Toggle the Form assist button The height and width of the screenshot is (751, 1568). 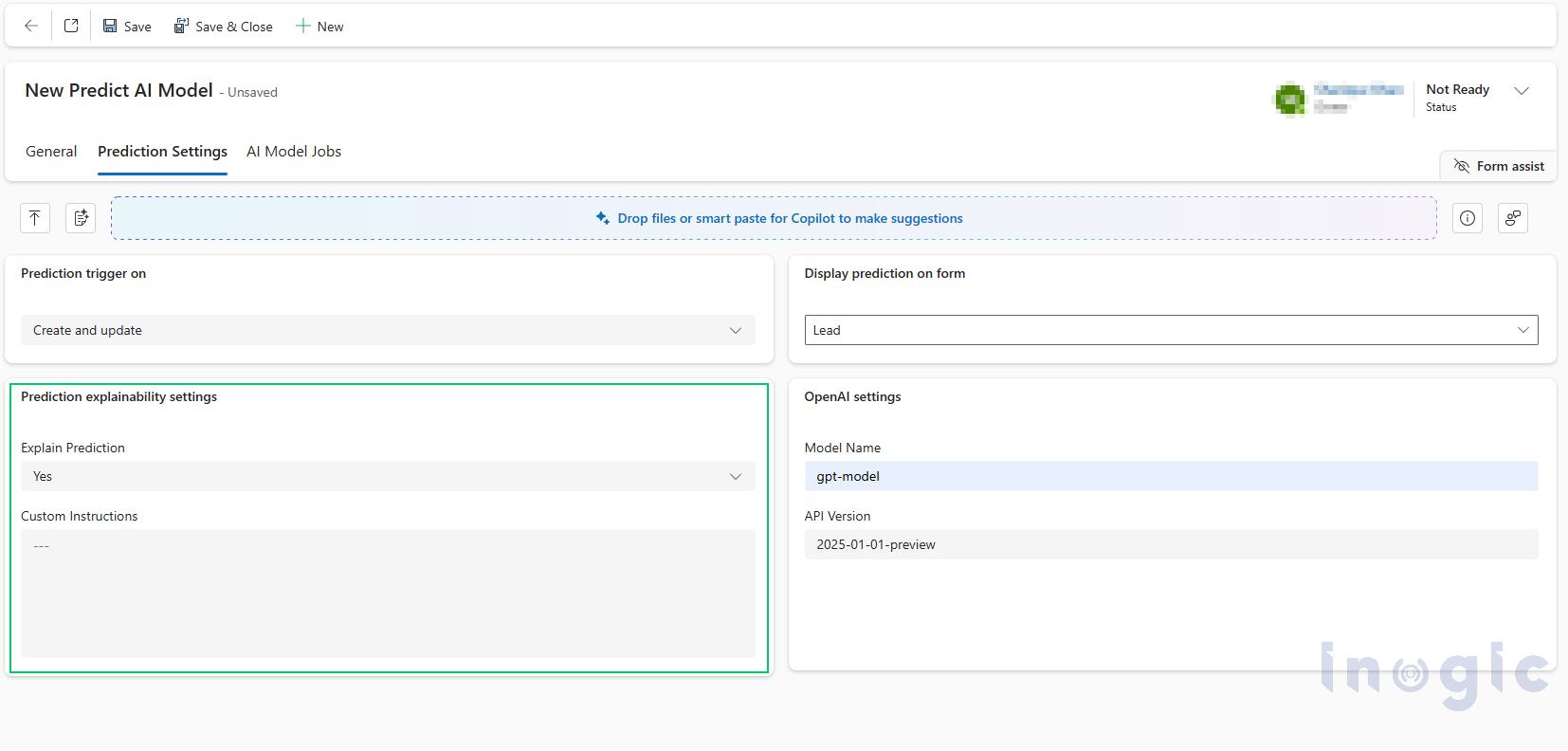pos(1499,166)
